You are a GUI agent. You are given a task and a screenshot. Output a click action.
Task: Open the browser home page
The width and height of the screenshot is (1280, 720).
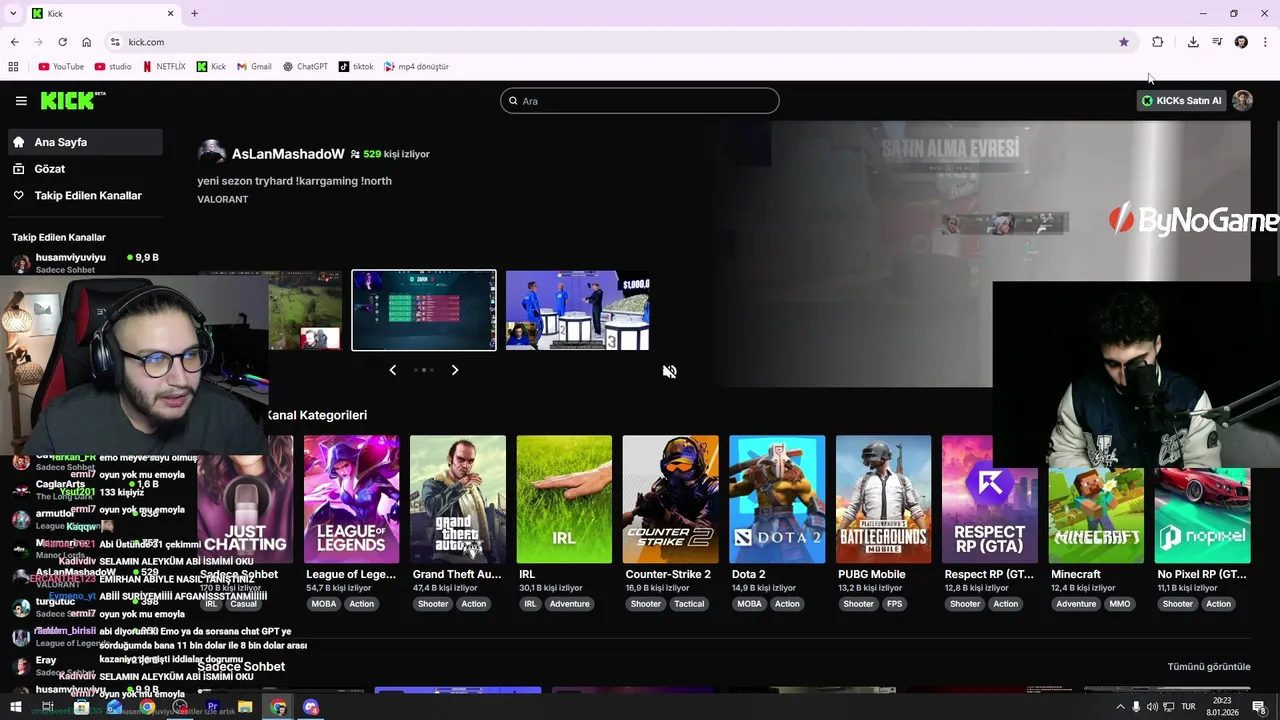[87, 42]
